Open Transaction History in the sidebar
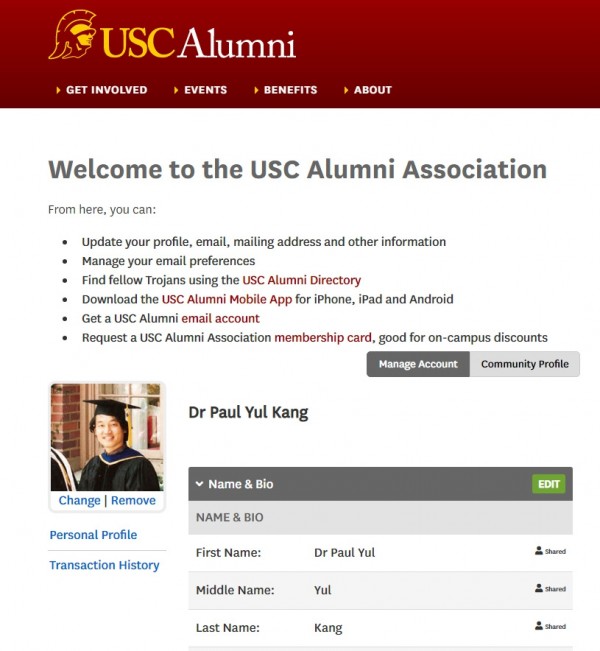Image resolution: width=600 pixels, height=651 pixels. pyautogui.click(x=104, y=565)
